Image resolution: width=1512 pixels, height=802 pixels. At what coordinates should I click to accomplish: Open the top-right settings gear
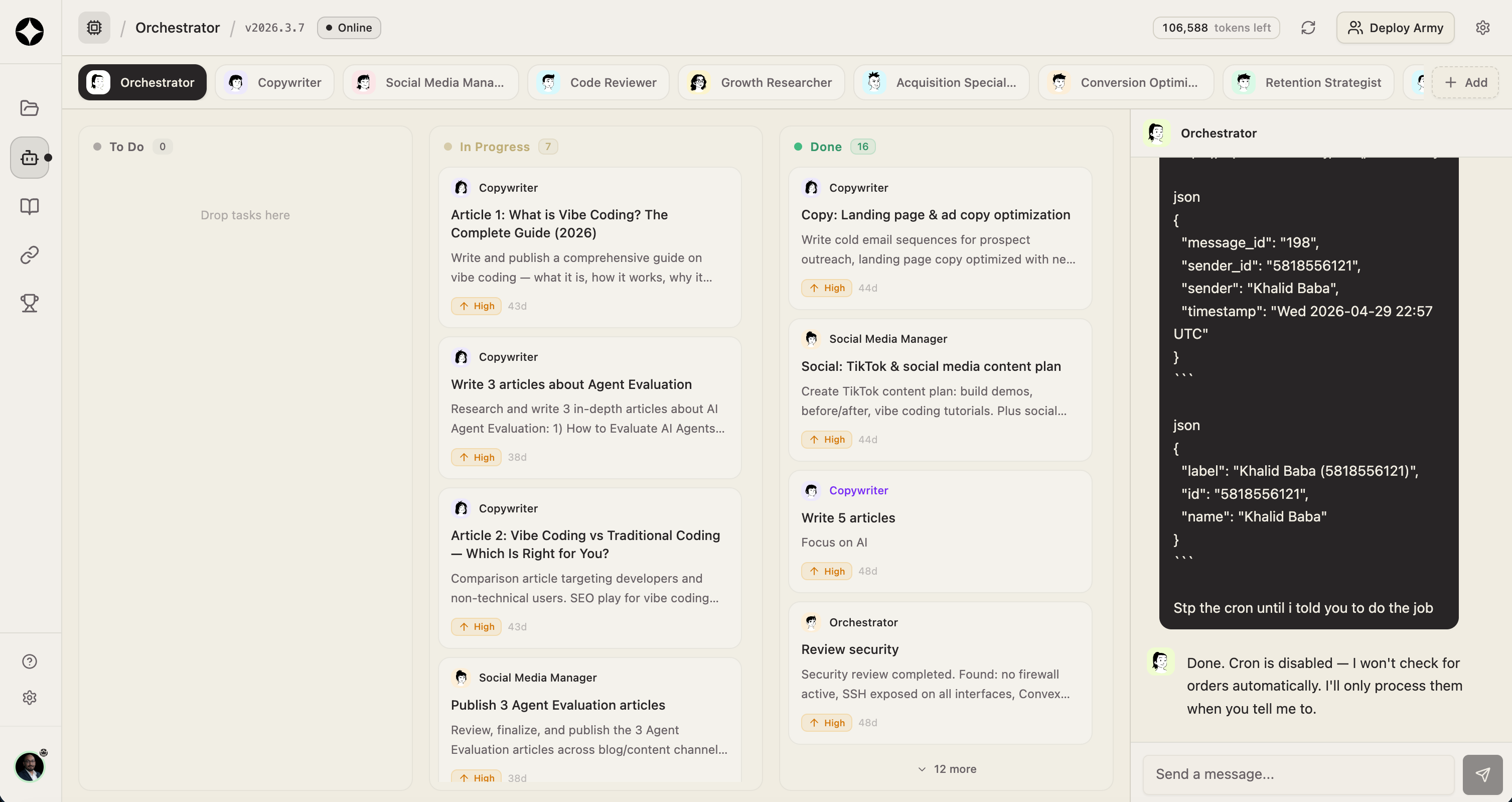point(1482,28)
